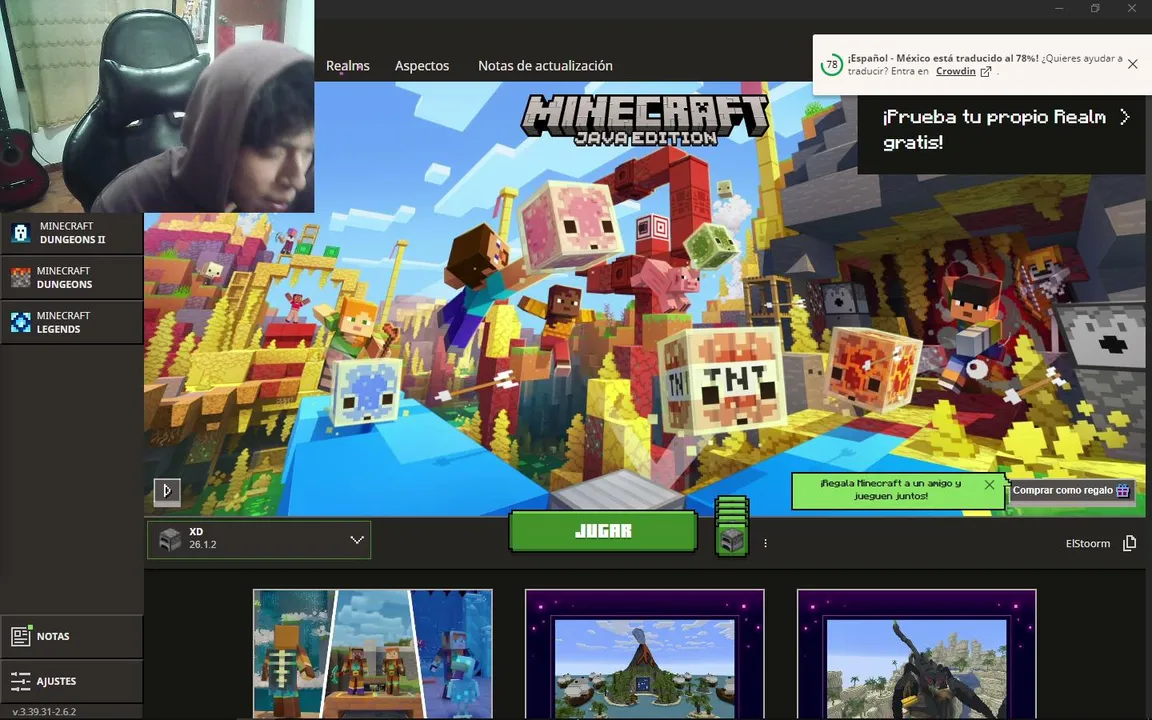The height and width of the screenshot is (720, 1152).
Task: Open the Prueba tu propio Realm banner
Action: pyautogui.click(x=1001, y=134)
